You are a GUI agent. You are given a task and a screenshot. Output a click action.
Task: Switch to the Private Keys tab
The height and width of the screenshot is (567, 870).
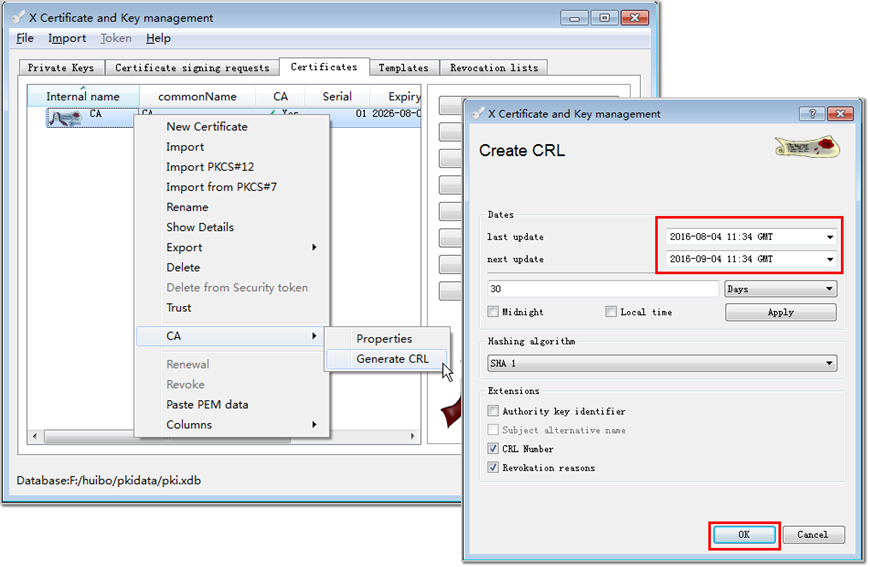(61, 68)
